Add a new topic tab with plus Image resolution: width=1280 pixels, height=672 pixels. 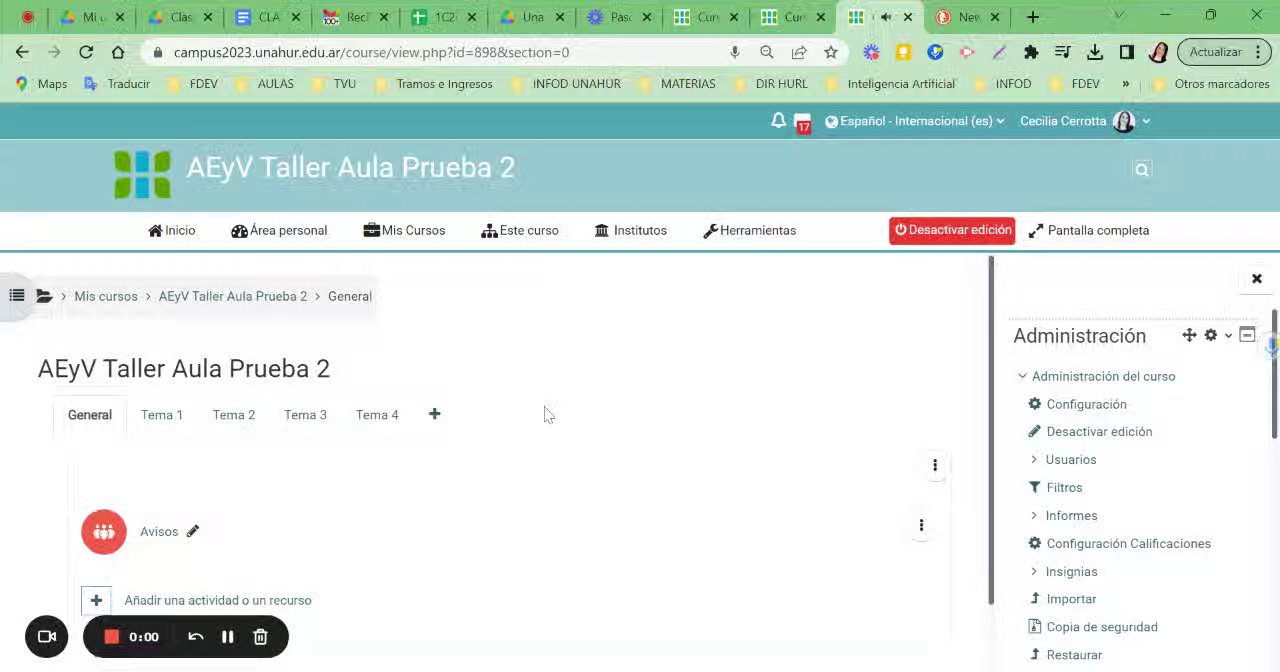[x=434, y=414]
